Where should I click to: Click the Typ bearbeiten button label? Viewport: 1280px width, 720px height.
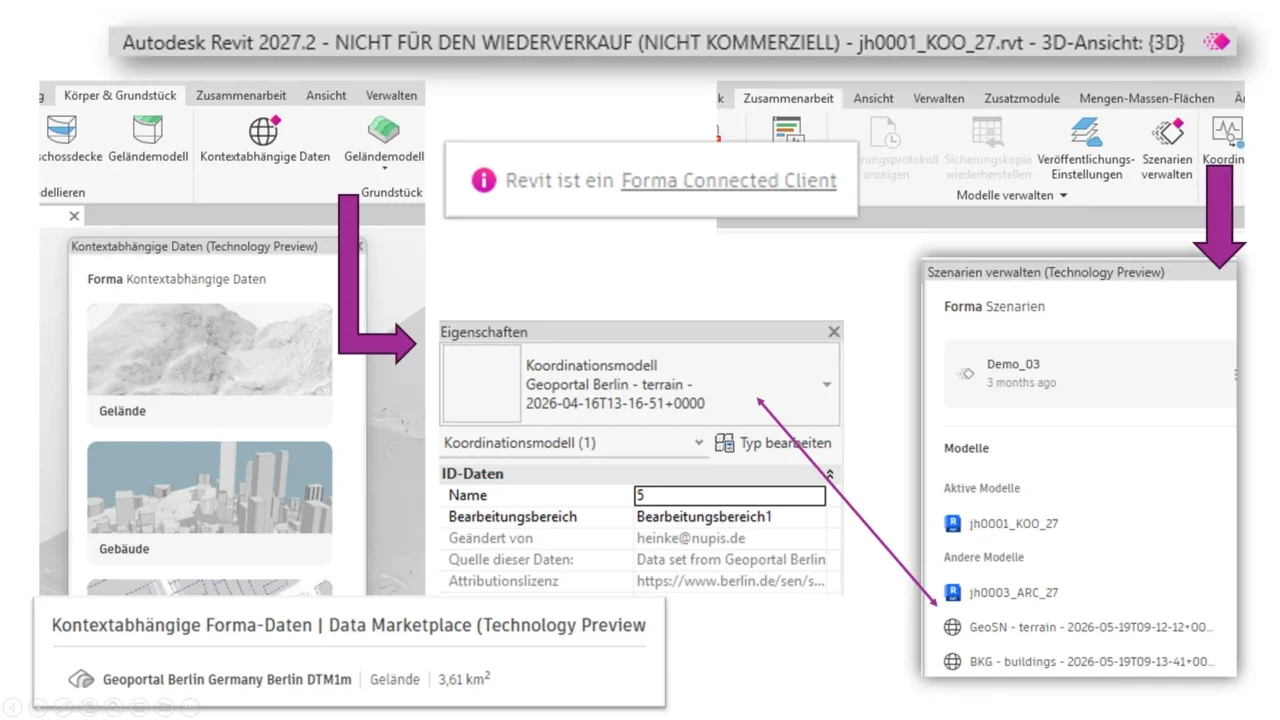click(x=785, y=443)
